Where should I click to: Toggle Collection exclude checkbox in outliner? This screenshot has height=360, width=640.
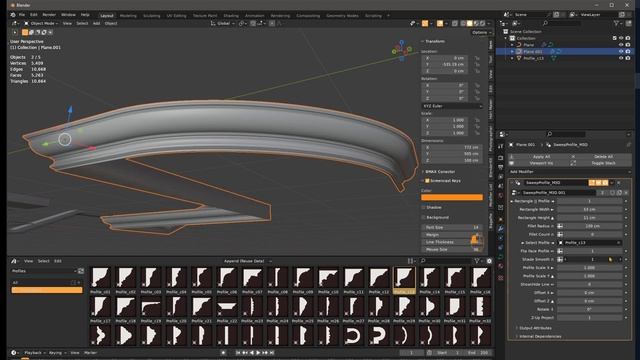pos(614,38)
